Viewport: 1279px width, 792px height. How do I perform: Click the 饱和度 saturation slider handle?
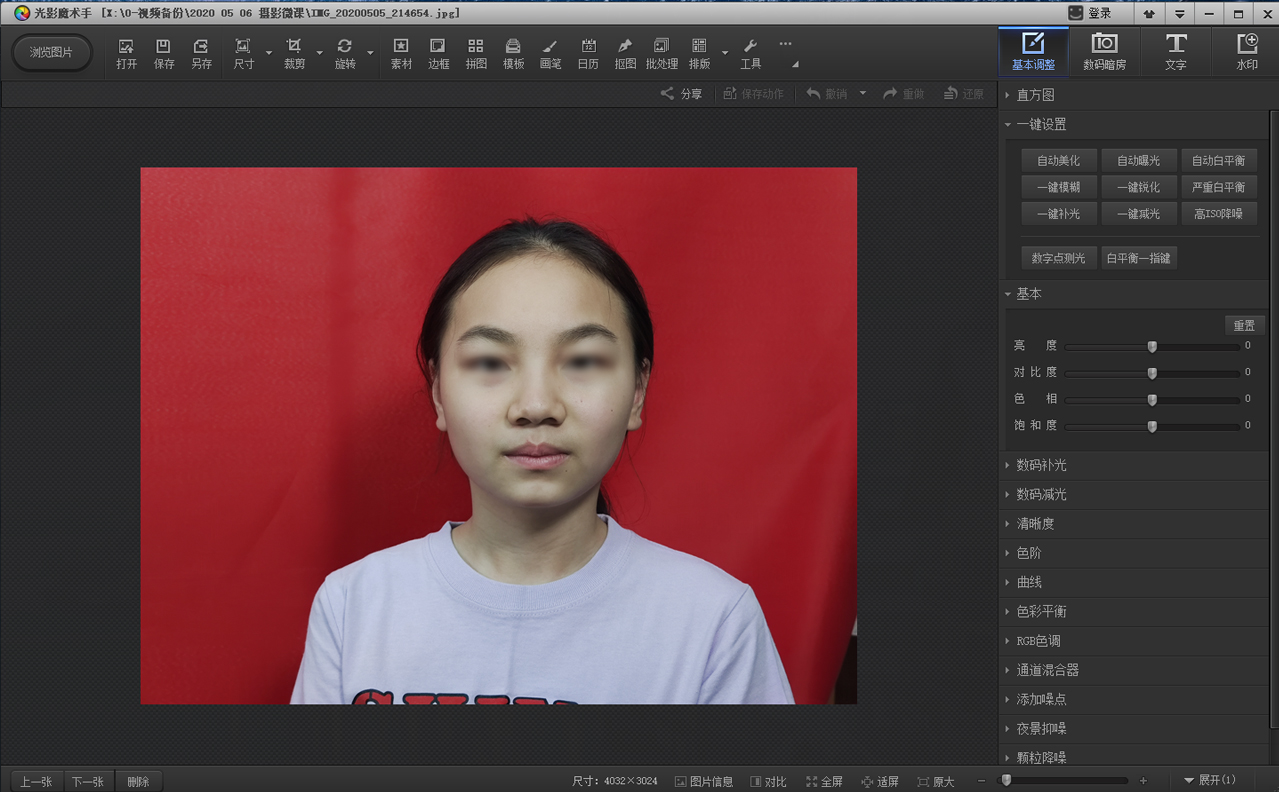[1152, 426]
